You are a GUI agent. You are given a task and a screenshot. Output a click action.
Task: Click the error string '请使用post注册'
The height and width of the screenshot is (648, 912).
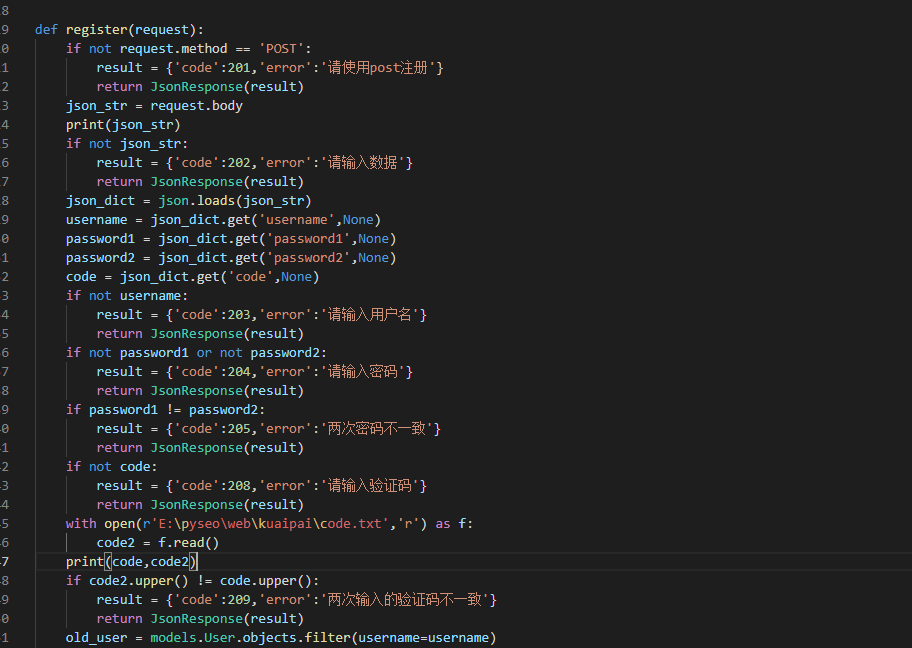pyautogui.click(x=377, y=68)
